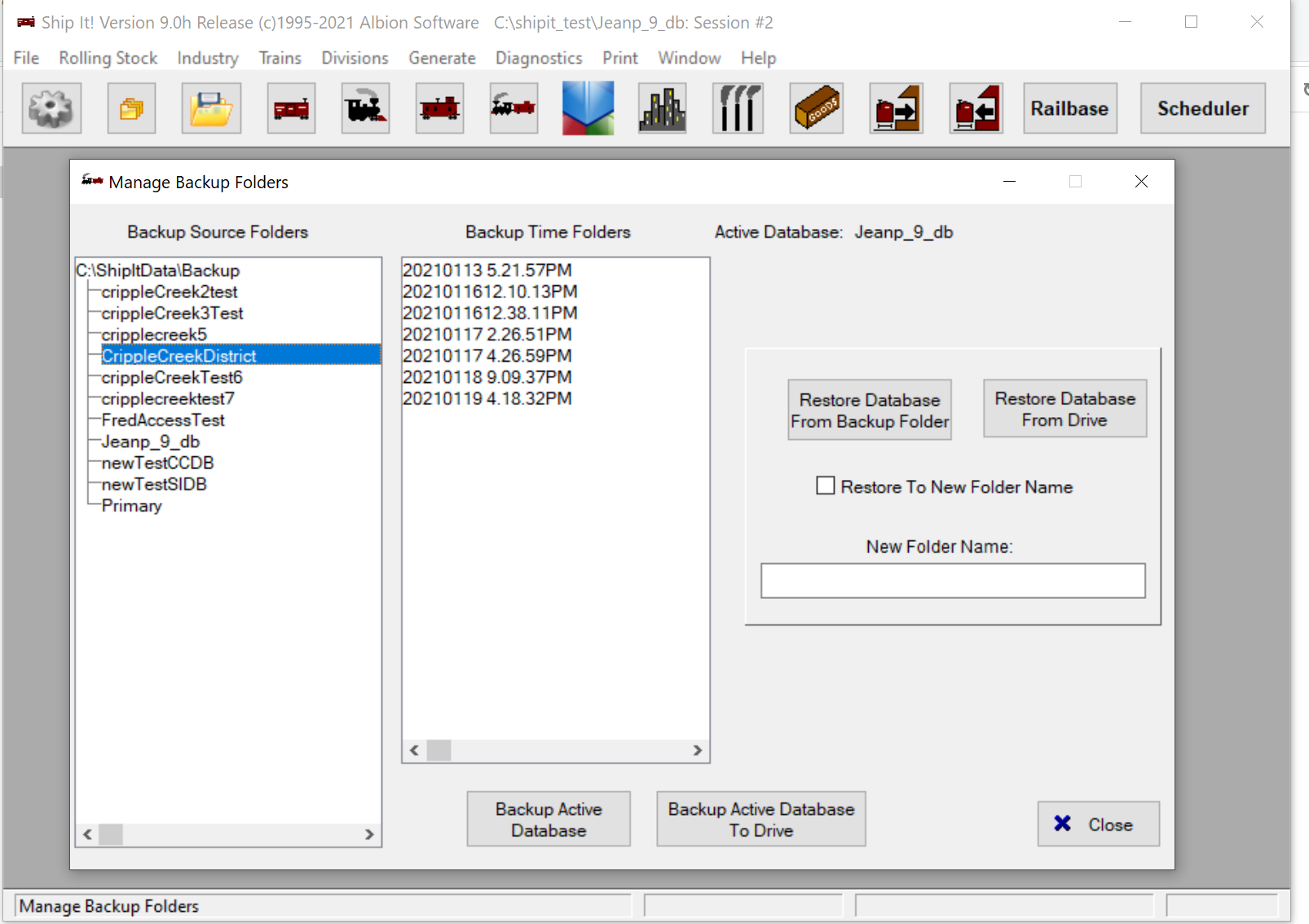The width and height of the screenshot is (1309, 924).
Task: Open the Trains menu
Action: coord(280,58)
